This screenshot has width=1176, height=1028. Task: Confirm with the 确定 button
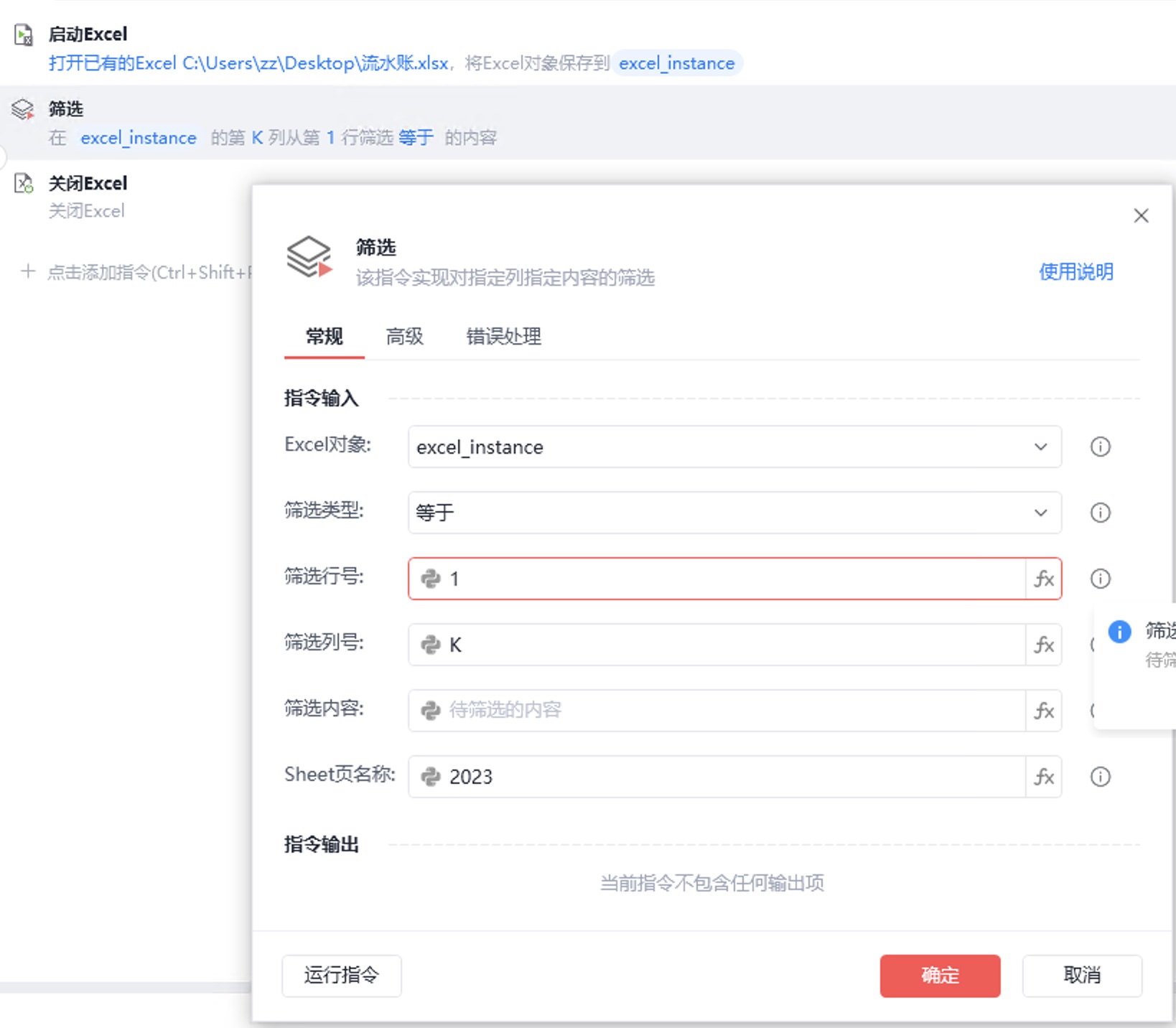[940, 976]
